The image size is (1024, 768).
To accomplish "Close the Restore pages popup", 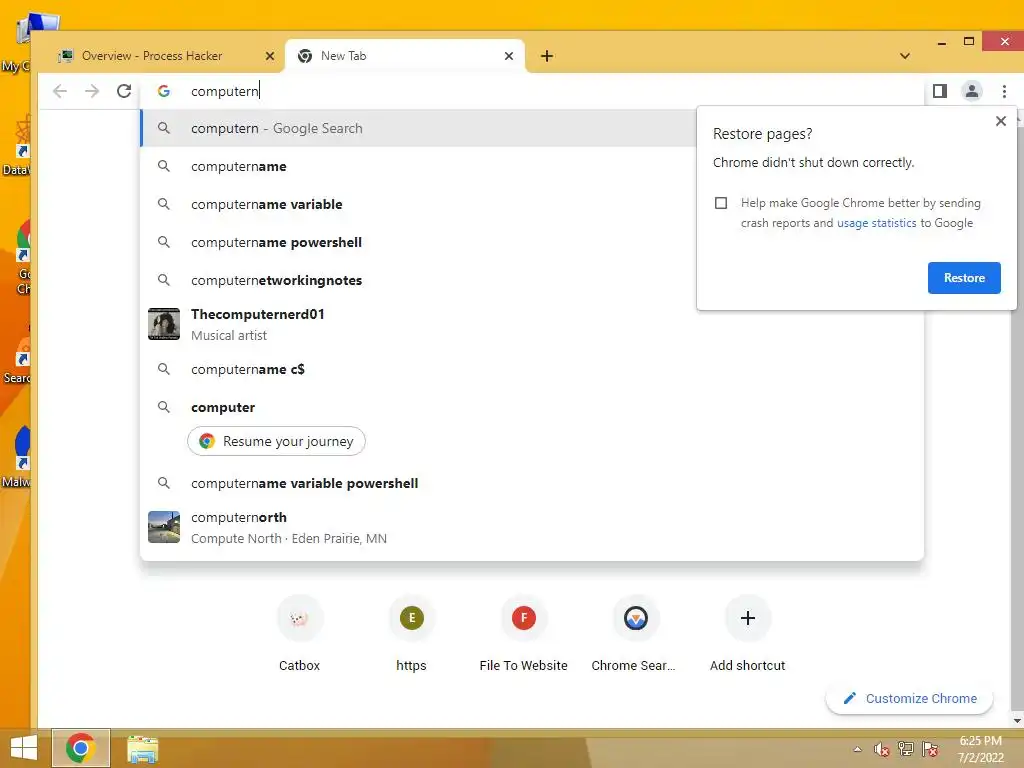I will click(x=1000, y=121).
